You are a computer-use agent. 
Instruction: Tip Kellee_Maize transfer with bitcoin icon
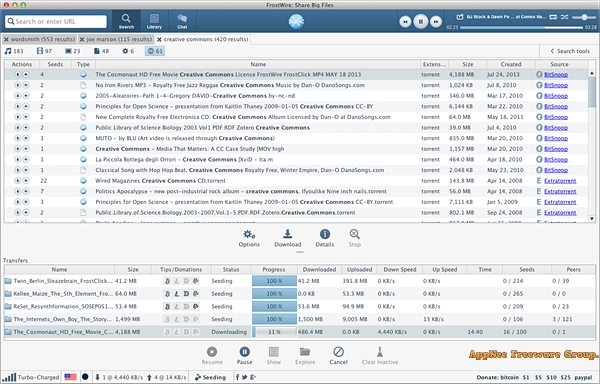[x=167, y=294]
